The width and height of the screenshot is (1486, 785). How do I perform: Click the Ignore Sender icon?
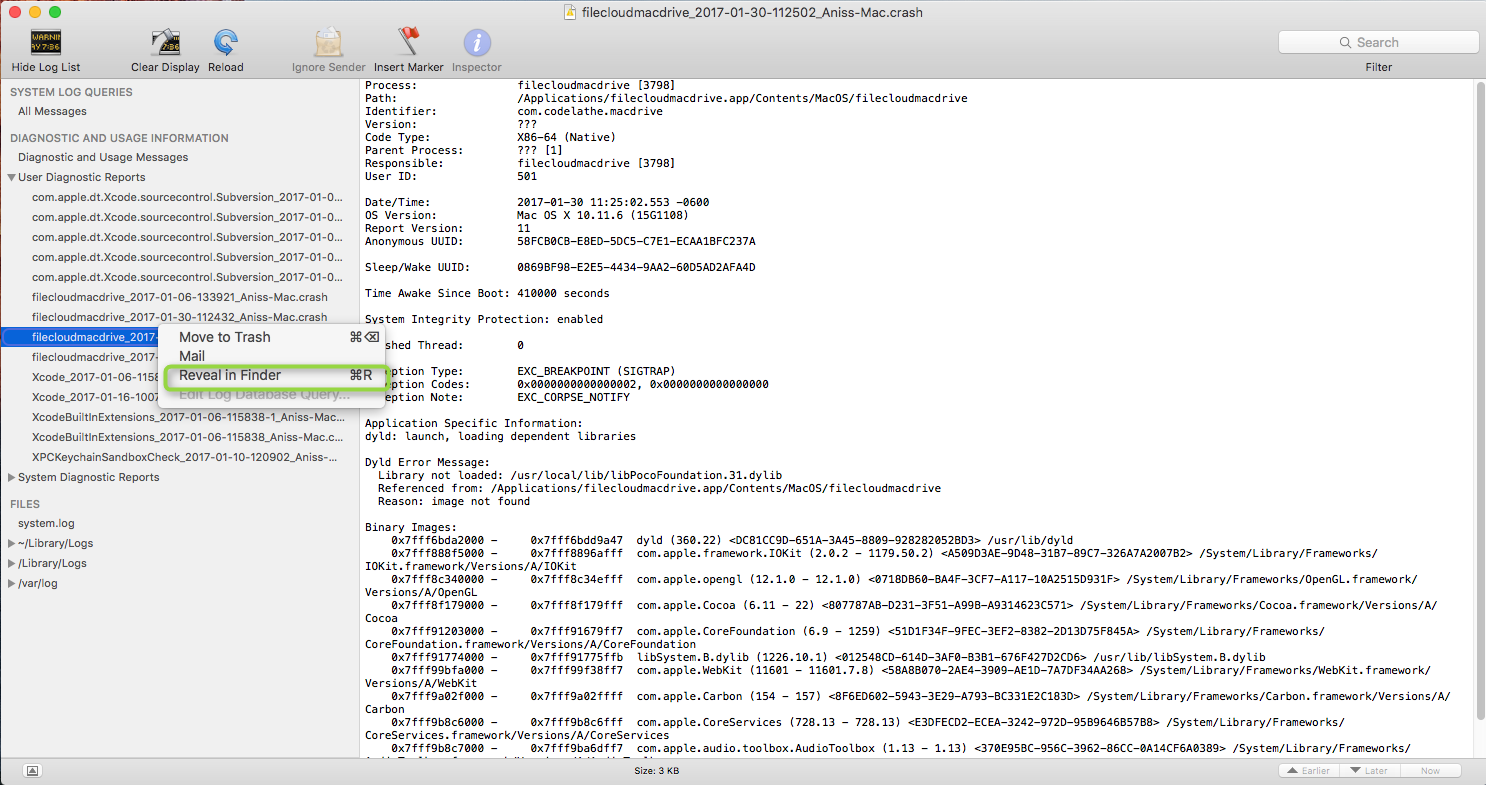pyautogui.click(x=328, y=43)
